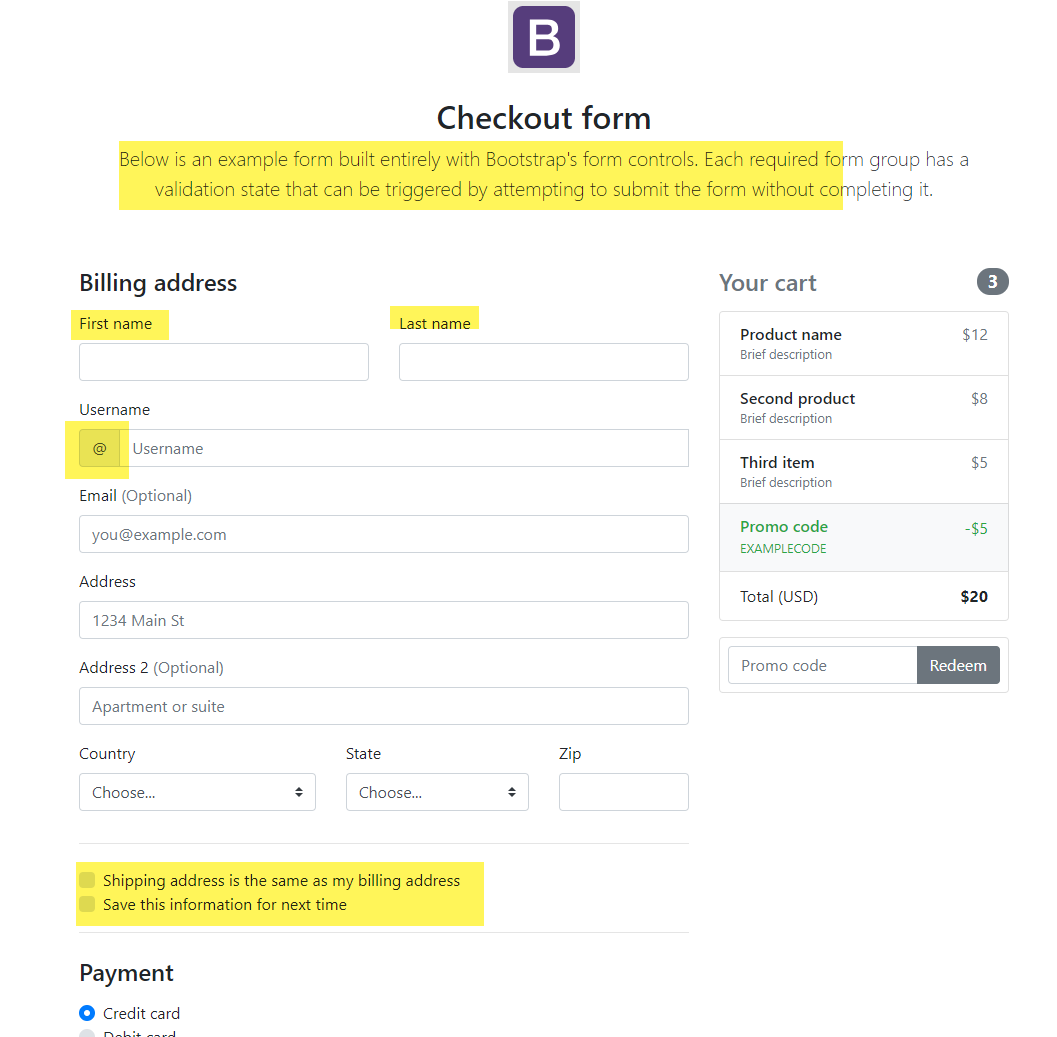The width and height of the screenshot is (1057, 1037).
Task: Open the Country dropdown
Action: pyautogui.click(x=198, y=792)
